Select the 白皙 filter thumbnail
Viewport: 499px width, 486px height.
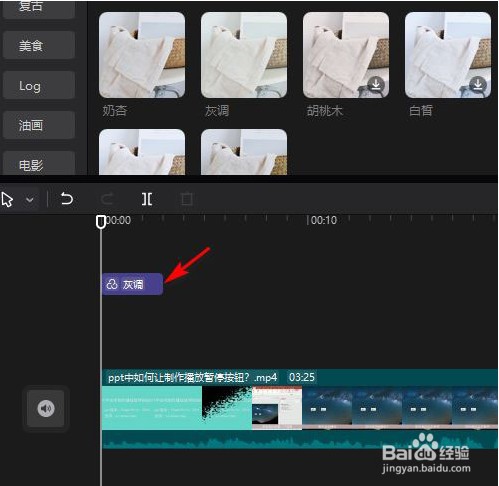[x=448, y=55]
